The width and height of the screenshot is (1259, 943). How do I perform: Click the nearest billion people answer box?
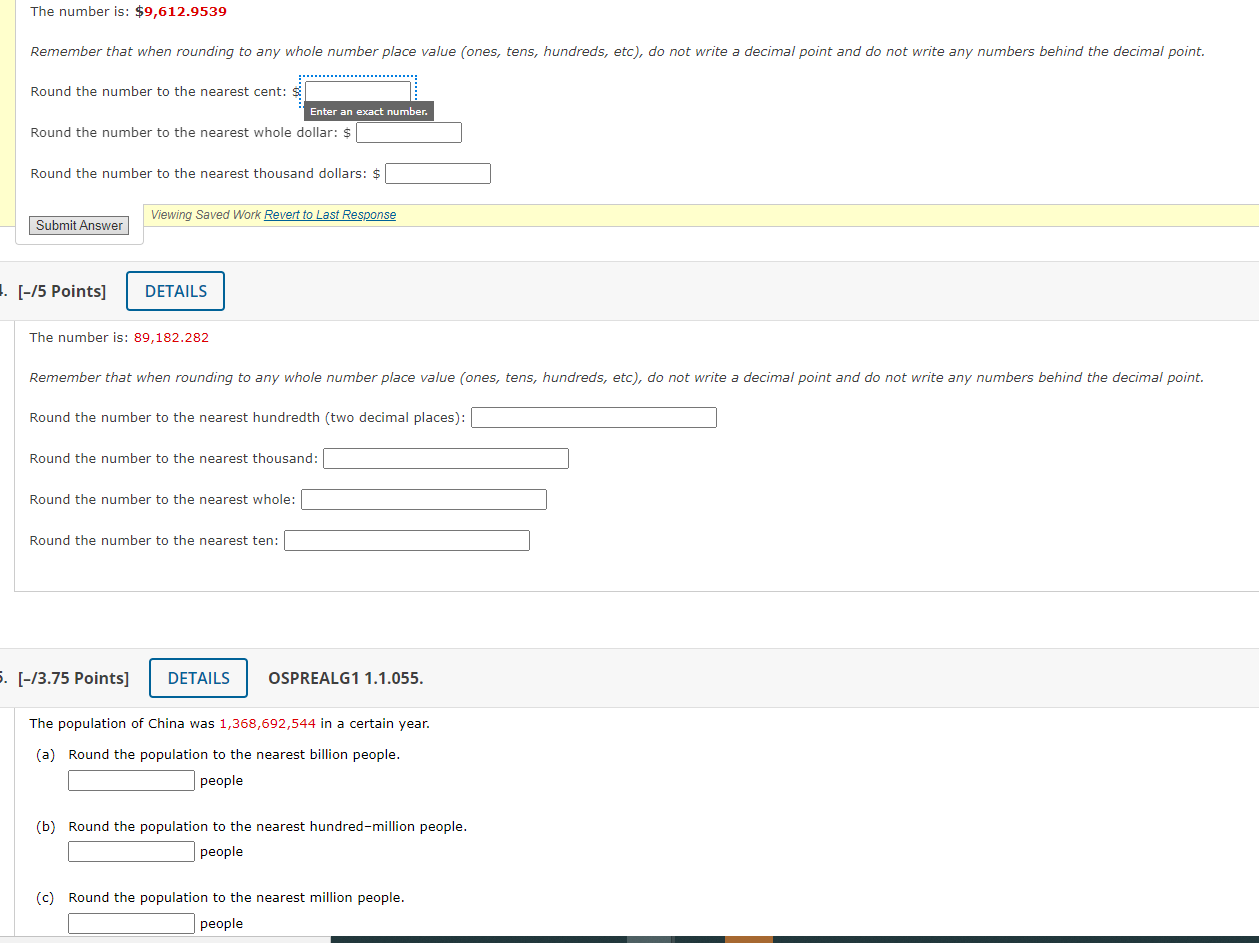click(131, 780)
